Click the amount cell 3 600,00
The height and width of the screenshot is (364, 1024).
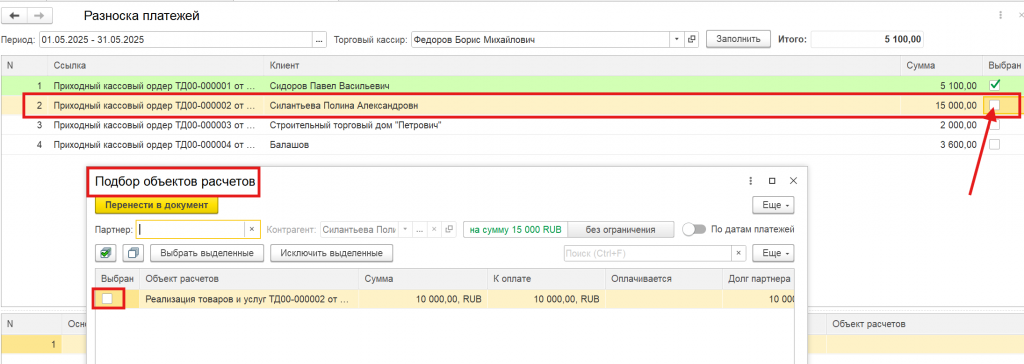point(940,145)
